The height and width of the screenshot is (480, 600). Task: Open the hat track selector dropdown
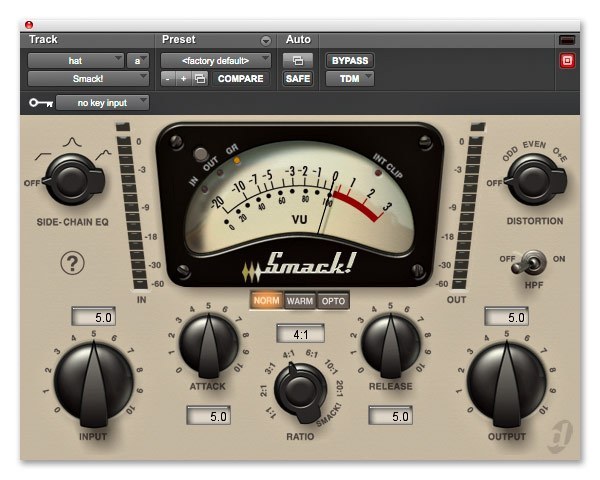click(76, 60)
